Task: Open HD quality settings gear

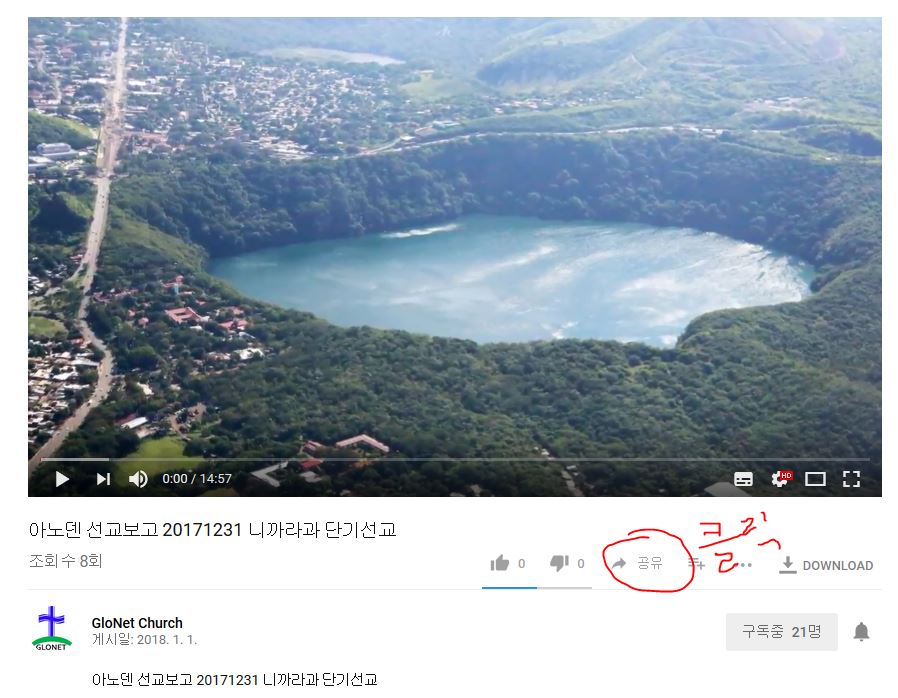Action: pyautogui.click(x=781, y=479)
